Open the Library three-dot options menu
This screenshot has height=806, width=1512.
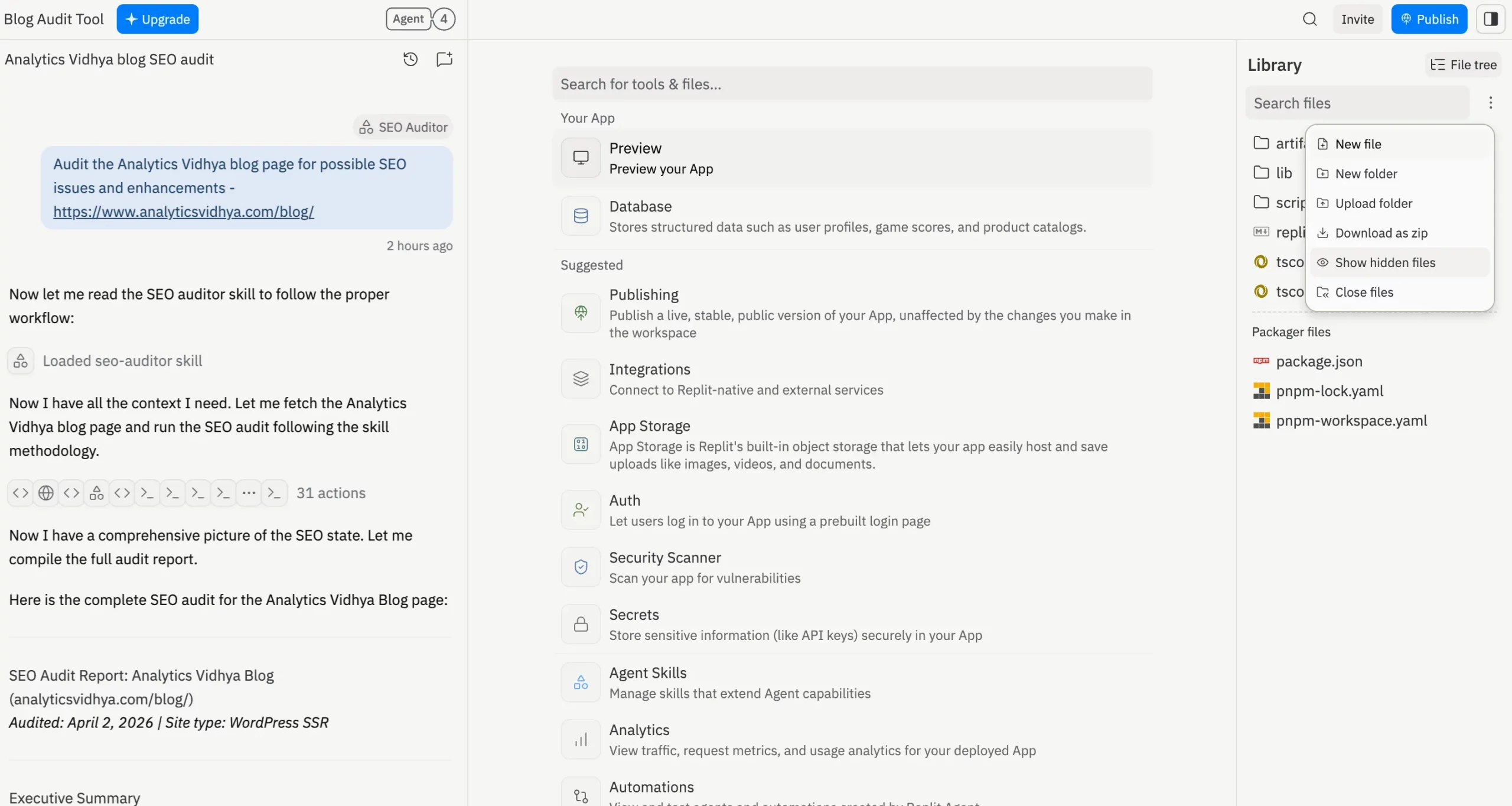pyautogui.click(x=1490, y=103)
